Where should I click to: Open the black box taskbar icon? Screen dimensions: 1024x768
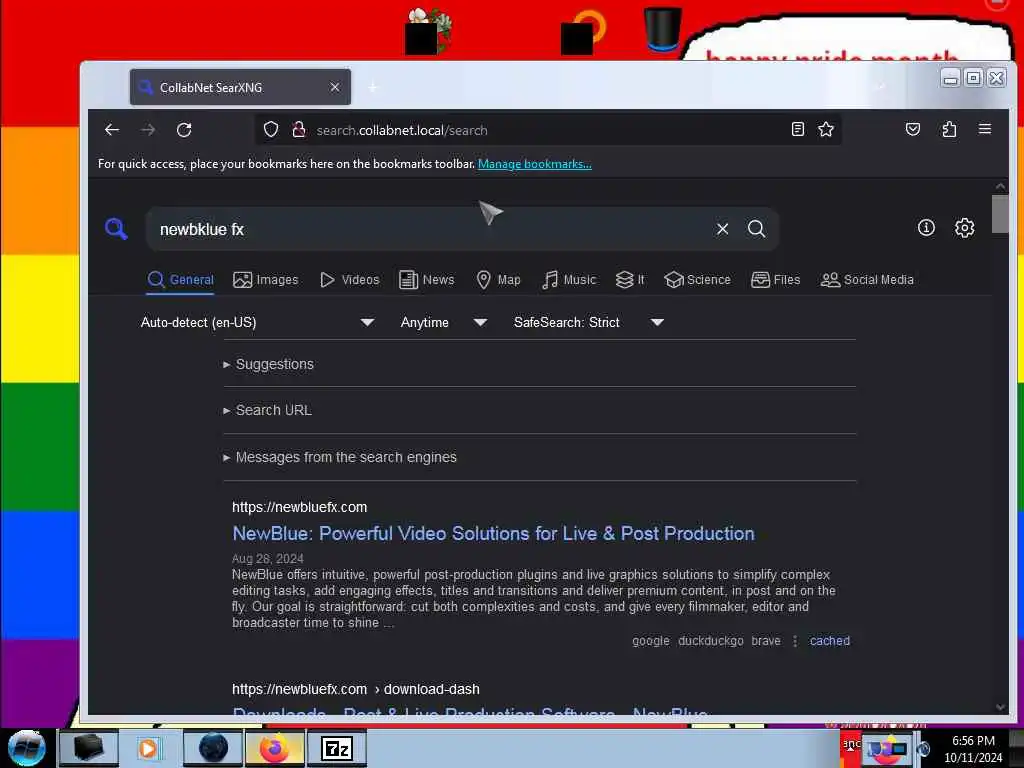click(89, 748)
